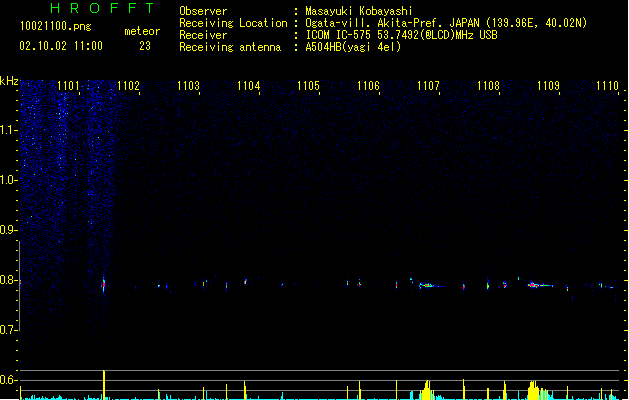Screen dimensions: 629x400
Task: Click the antenna A504HB(yagi 4el) text
Action: 353,47
